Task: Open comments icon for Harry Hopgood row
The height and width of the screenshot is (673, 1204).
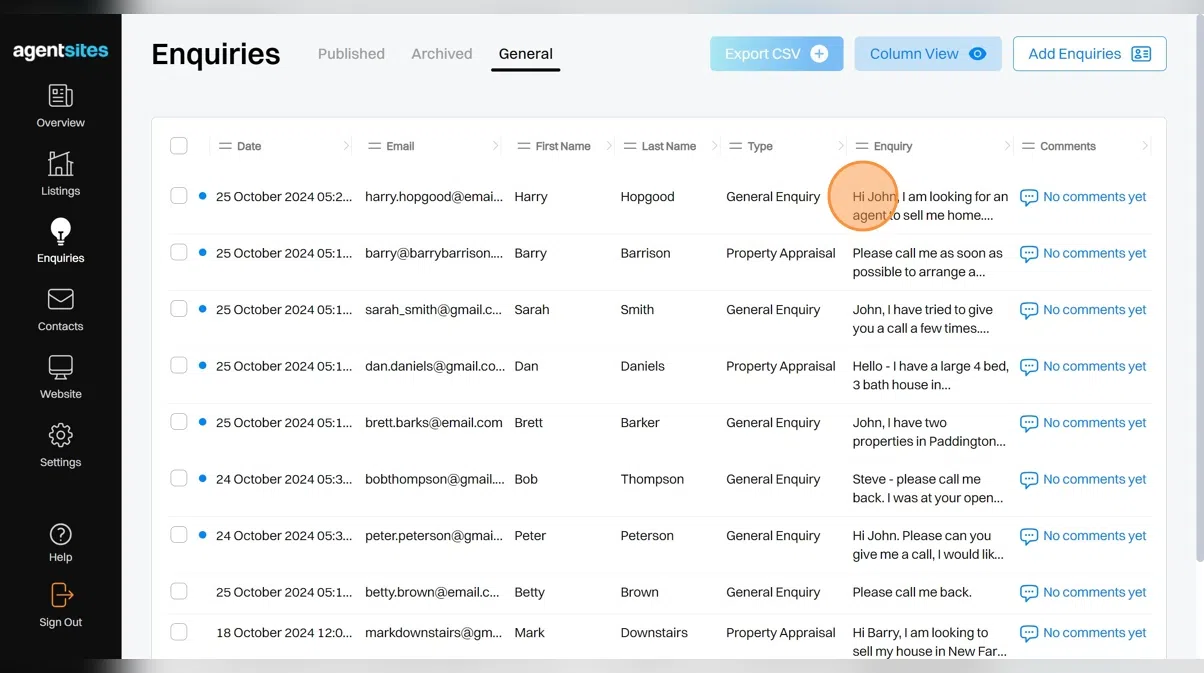Action: click(x=1028, y=197)
